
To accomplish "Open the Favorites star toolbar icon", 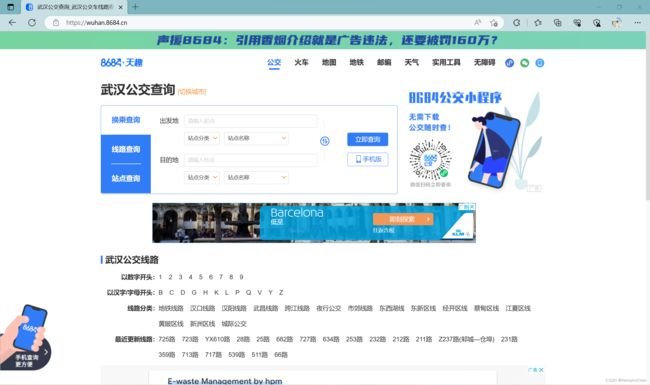I will coord(538,23).
